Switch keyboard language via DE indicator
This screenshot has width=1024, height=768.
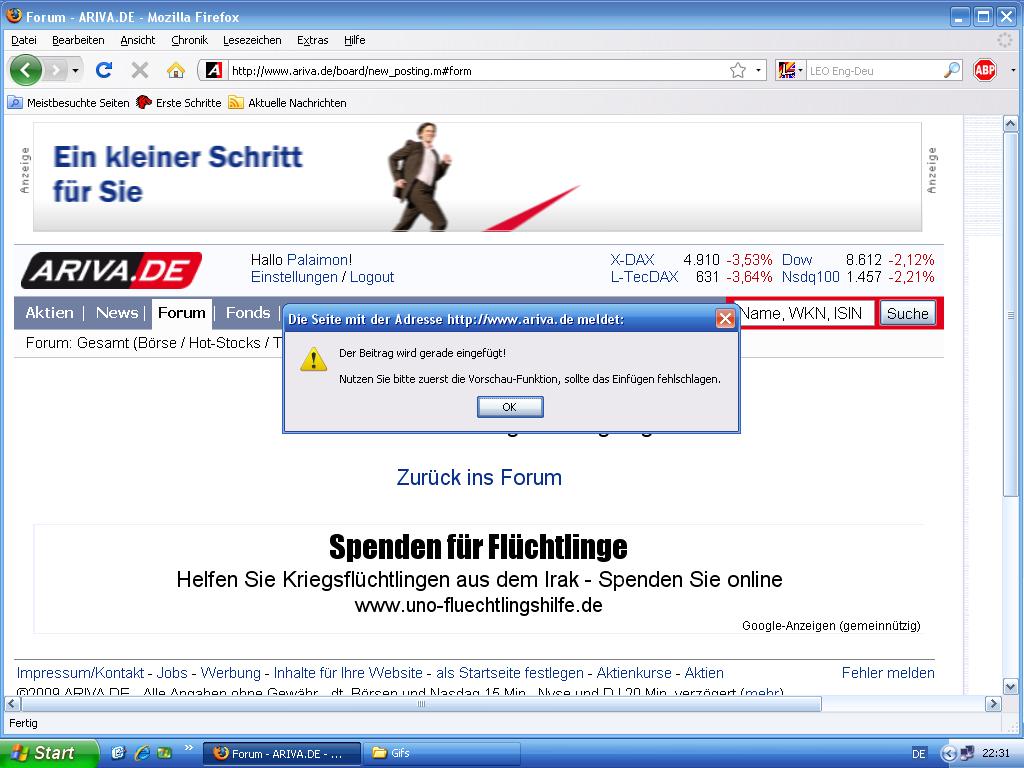(x=918, y=753)
